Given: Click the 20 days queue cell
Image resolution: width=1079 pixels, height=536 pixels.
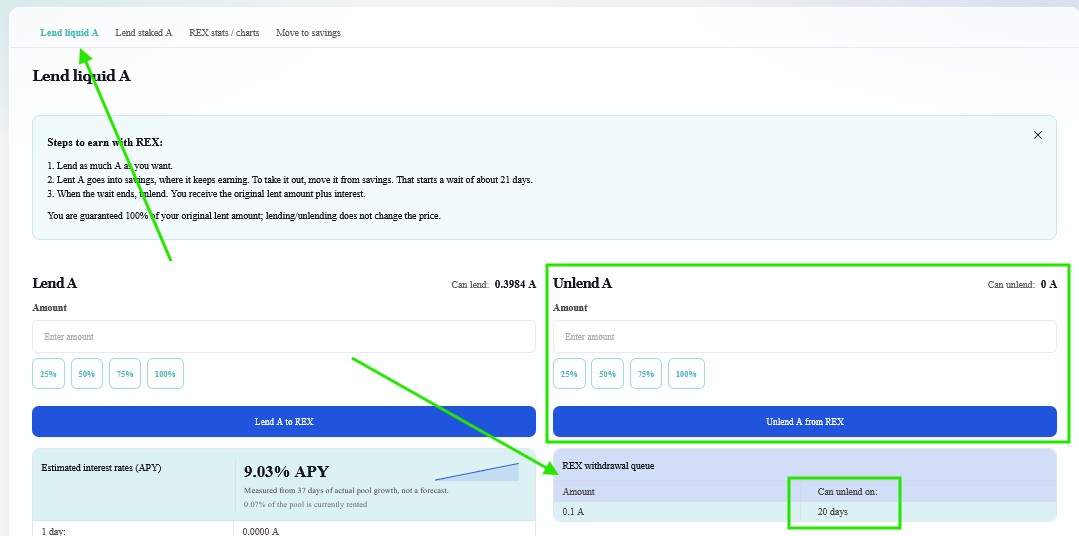Looking at the screenshot, I should point(833,512).
